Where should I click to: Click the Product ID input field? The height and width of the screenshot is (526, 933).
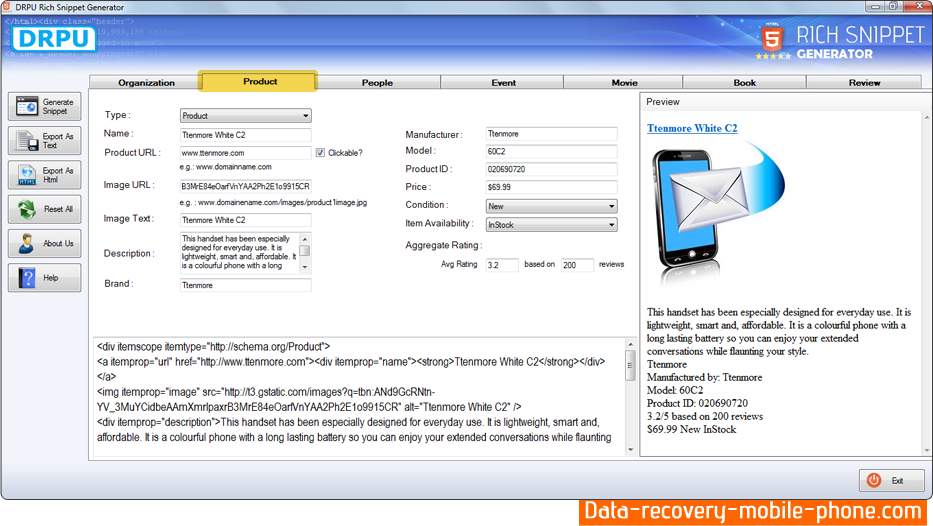[552, 169]
